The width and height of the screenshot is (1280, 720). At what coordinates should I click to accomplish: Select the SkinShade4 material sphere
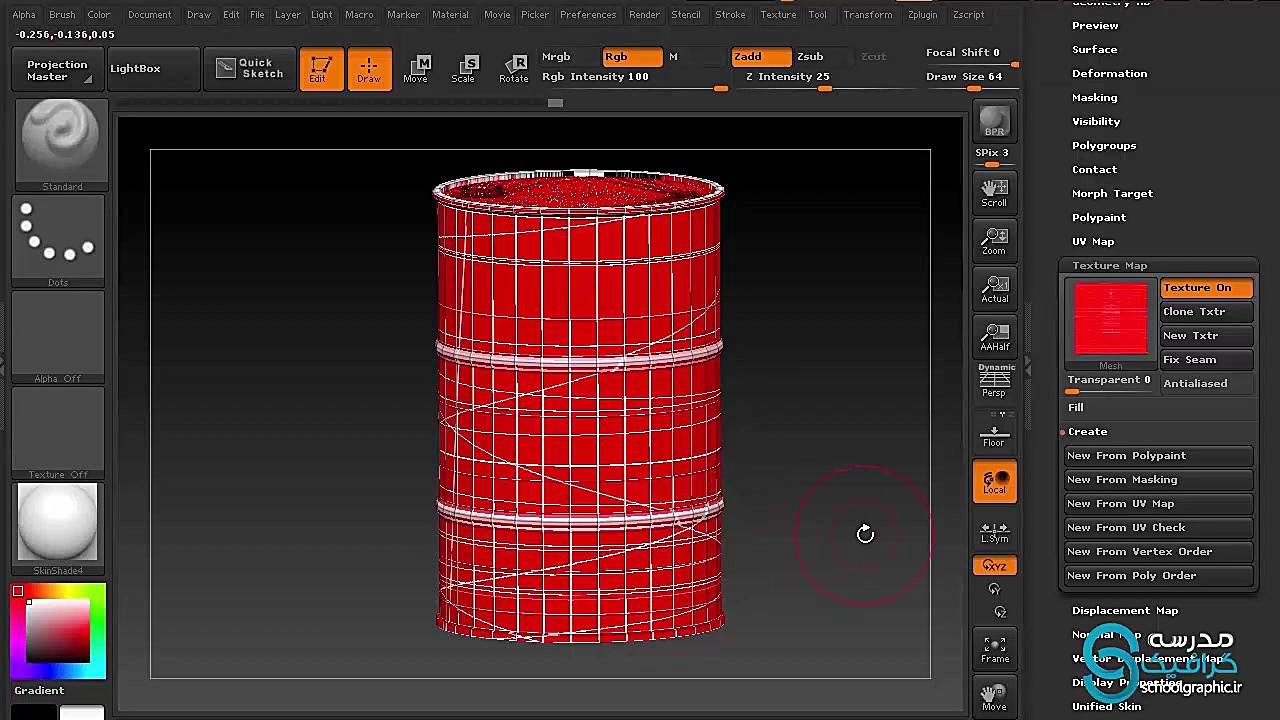pyautogui.click(x=57, y=520)
